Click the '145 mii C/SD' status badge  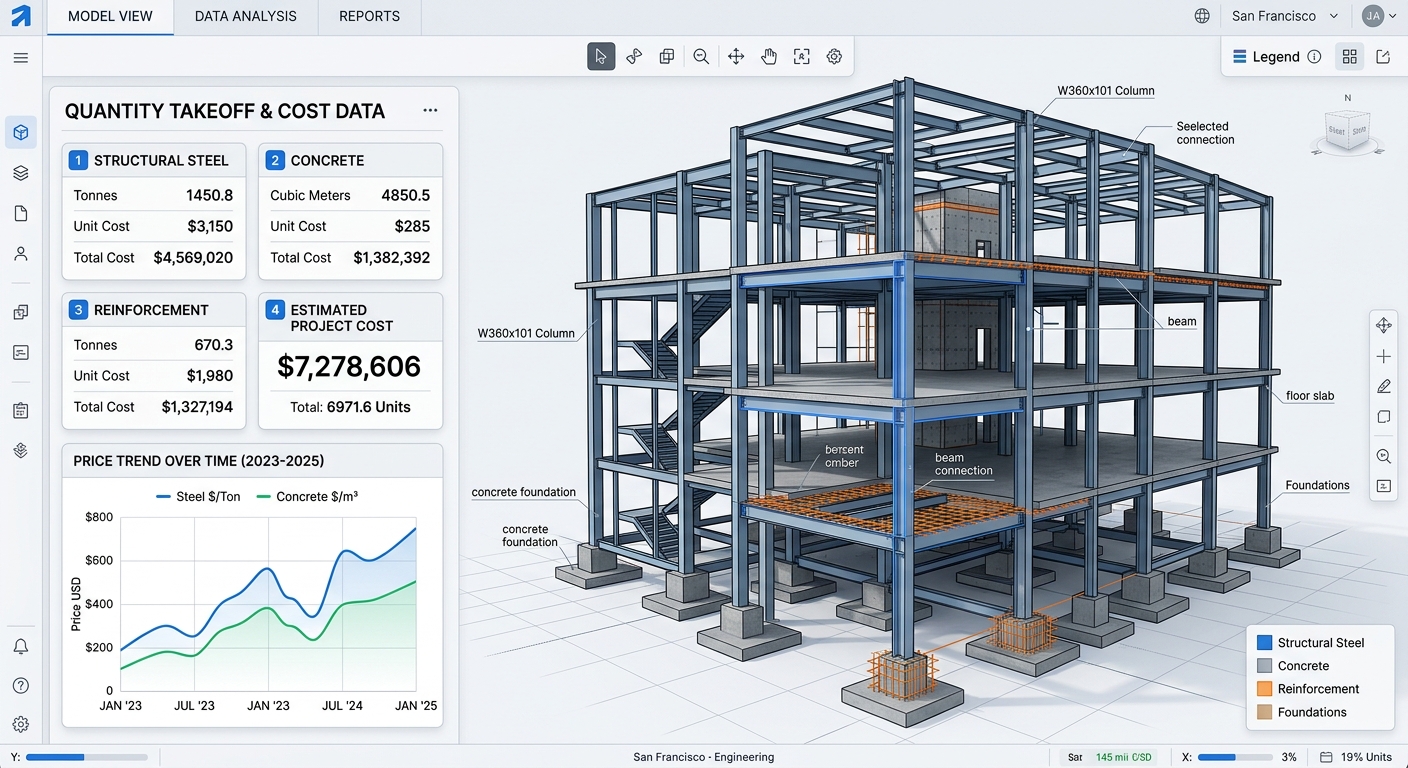[x=1124, y=757]
